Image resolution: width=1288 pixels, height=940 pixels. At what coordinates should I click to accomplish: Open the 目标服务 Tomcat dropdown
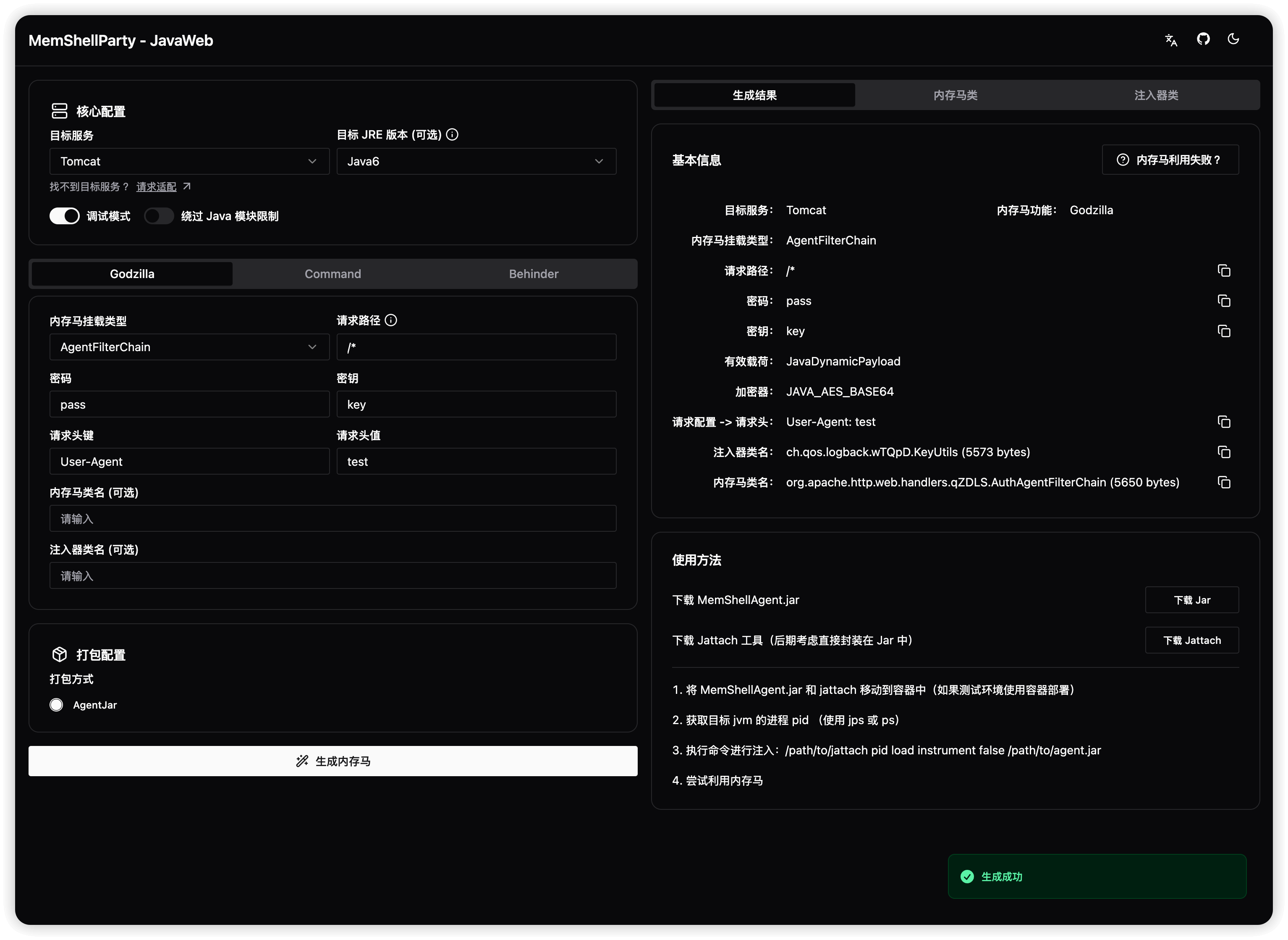tap(189, 161)
